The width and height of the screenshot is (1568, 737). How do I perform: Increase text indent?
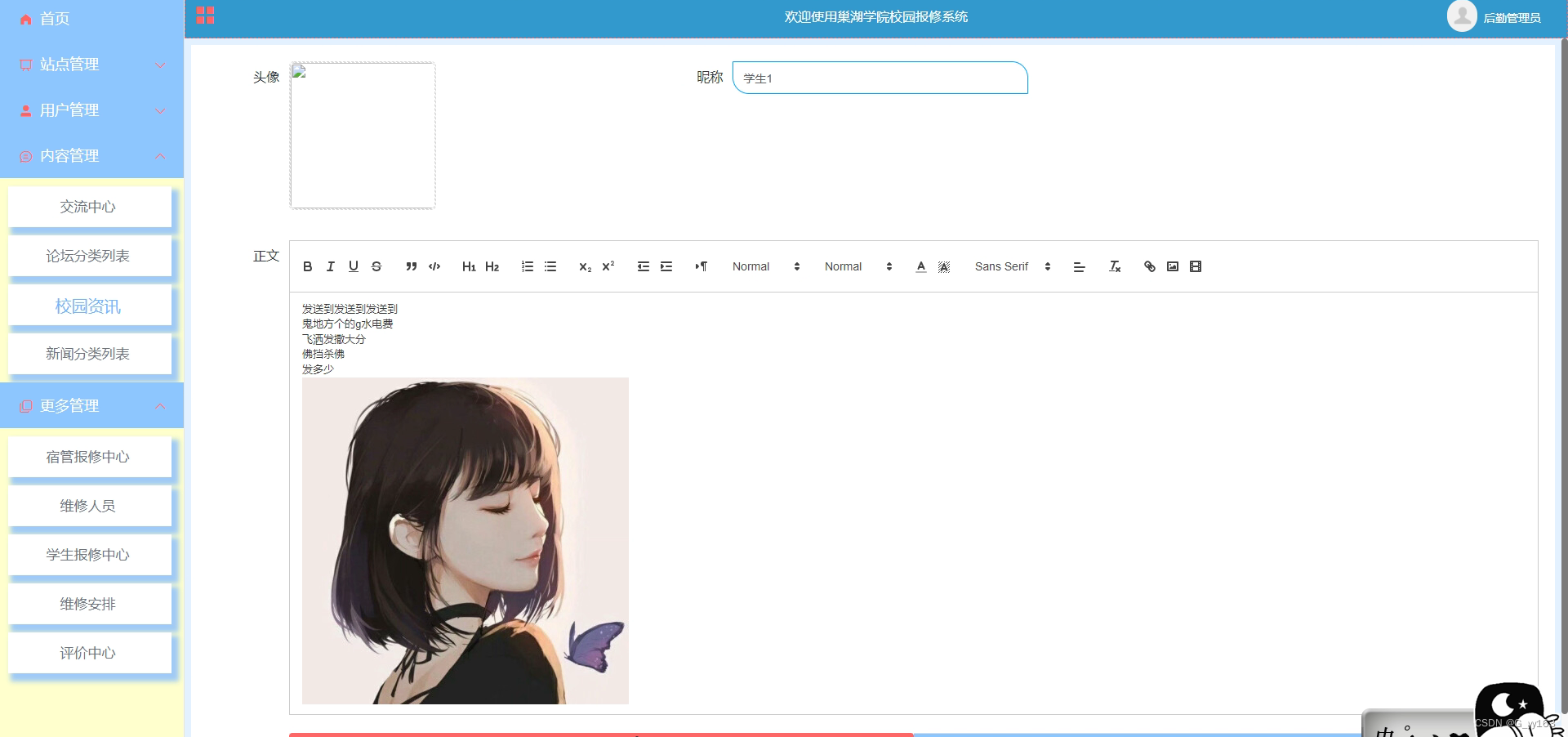[666, 266]
